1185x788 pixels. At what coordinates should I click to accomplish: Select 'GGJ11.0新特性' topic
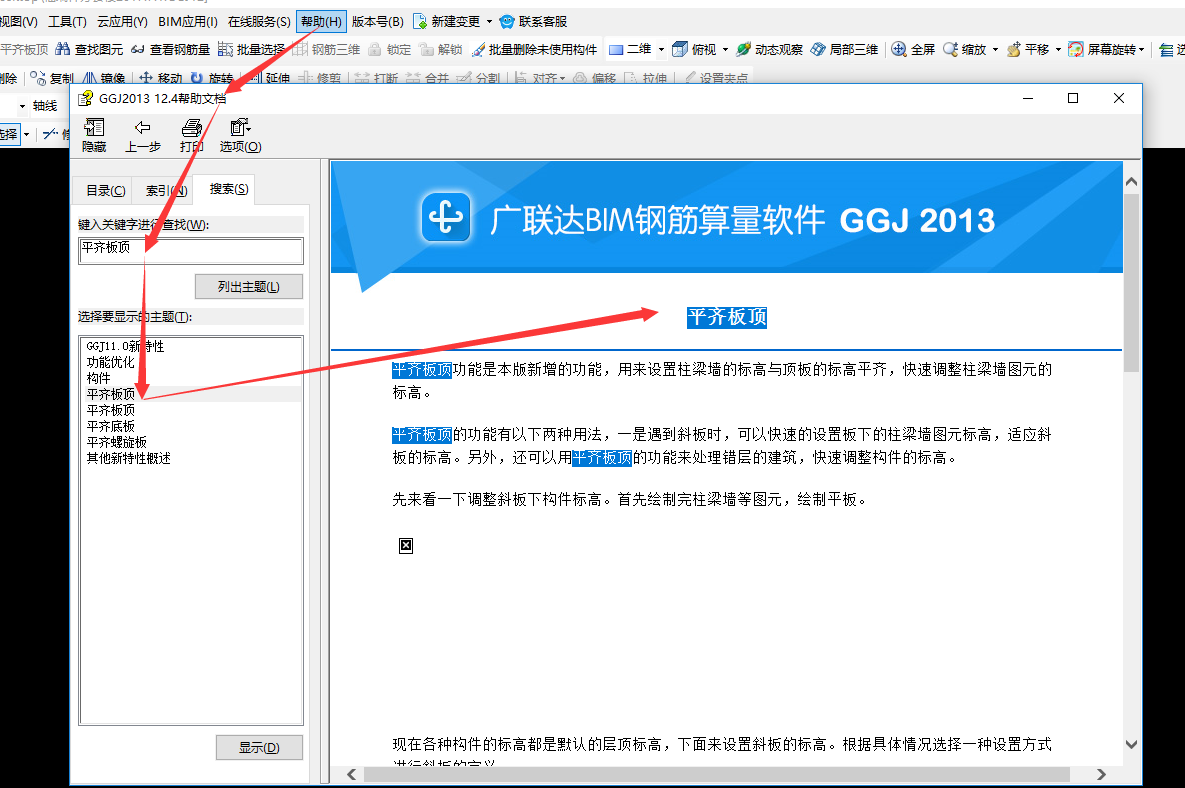pyautogui.click(x=125, y=346)
